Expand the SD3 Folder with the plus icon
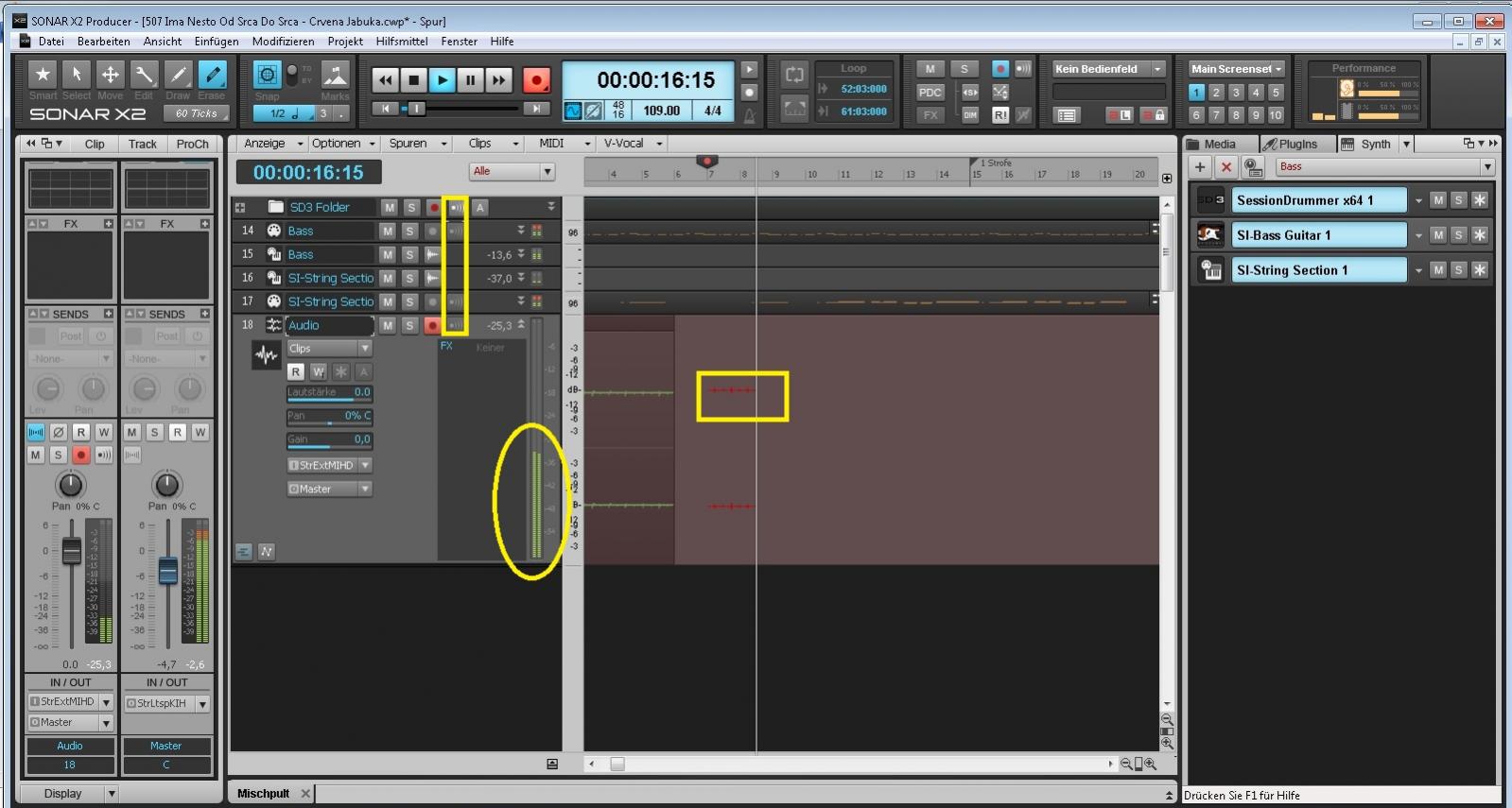The height and width of the screenshot is (808, 1512). tap(240, 207)
